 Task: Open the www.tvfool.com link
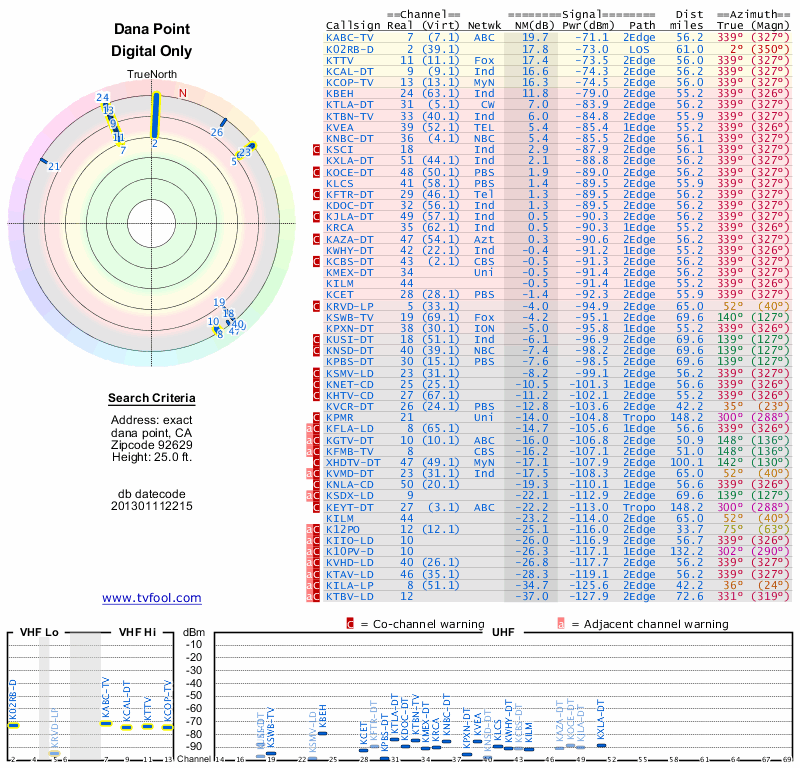coord(152,598)
